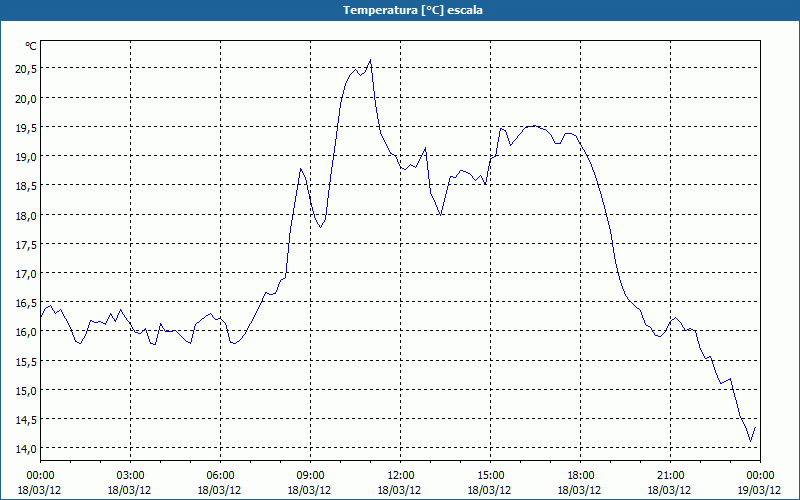Image resolution: width=800 pixels, height=500 pixels.
Task: Click the 03:00 time axis label
Action: [130, 476]
